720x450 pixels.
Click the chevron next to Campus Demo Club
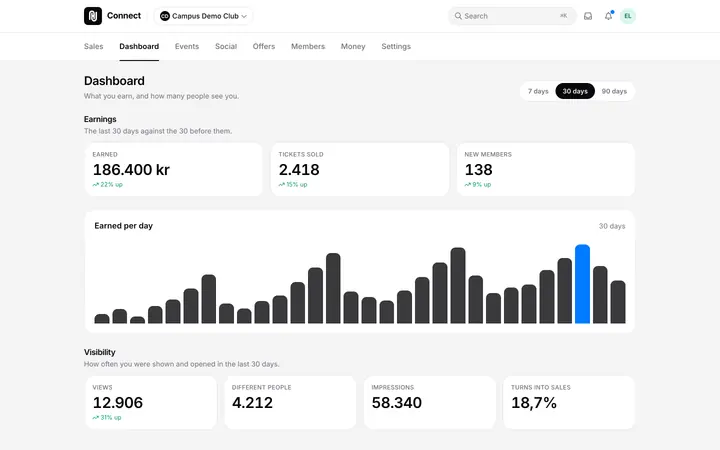tap(244, 16)
